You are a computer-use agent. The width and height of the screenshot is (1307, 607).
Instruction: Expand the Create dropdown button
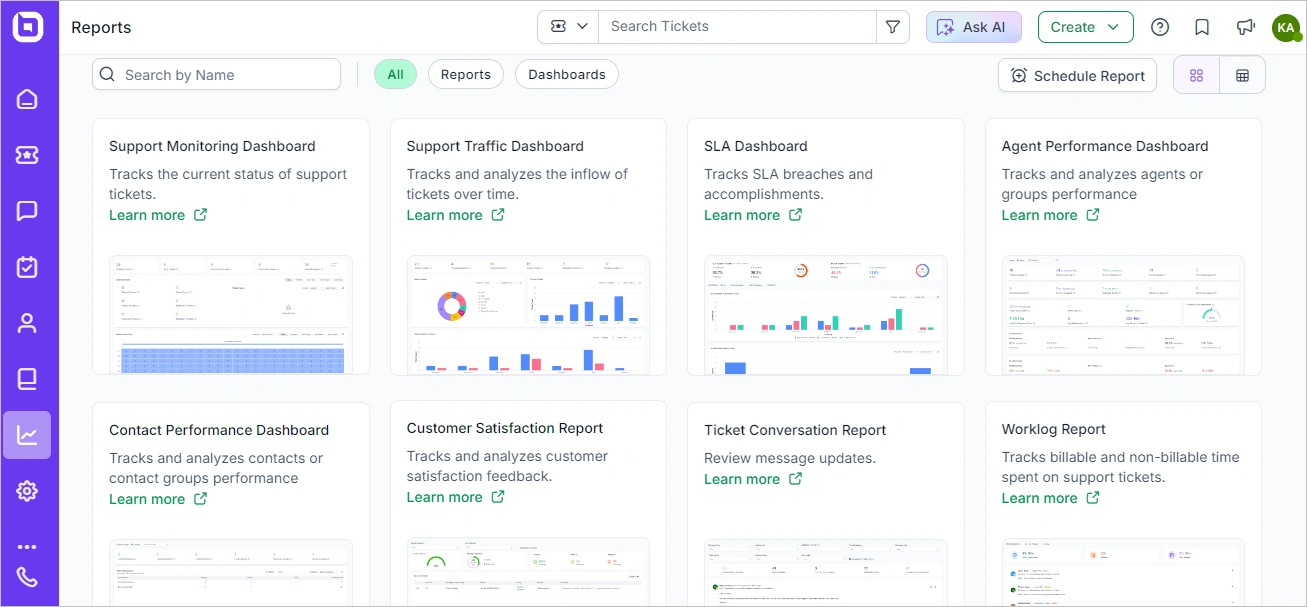[x=1085, y=27]
